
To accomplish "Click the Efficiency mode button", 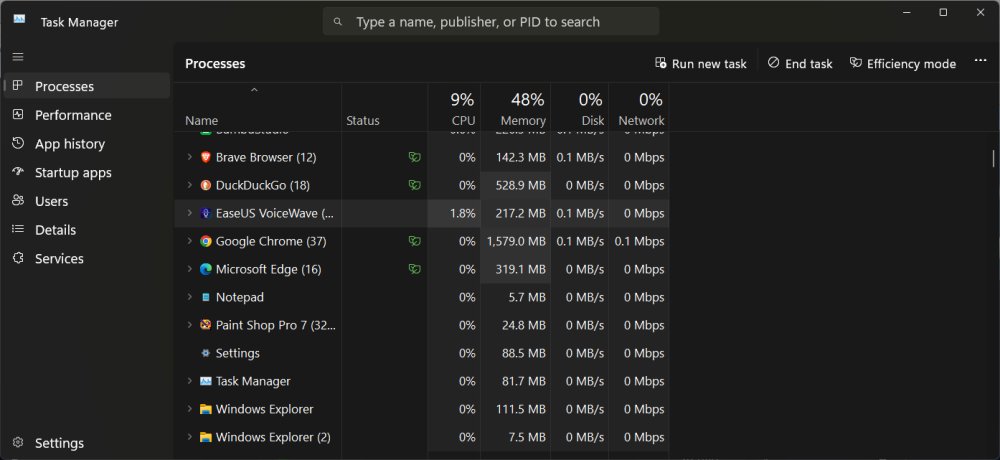I will click(x=902, y=63).
